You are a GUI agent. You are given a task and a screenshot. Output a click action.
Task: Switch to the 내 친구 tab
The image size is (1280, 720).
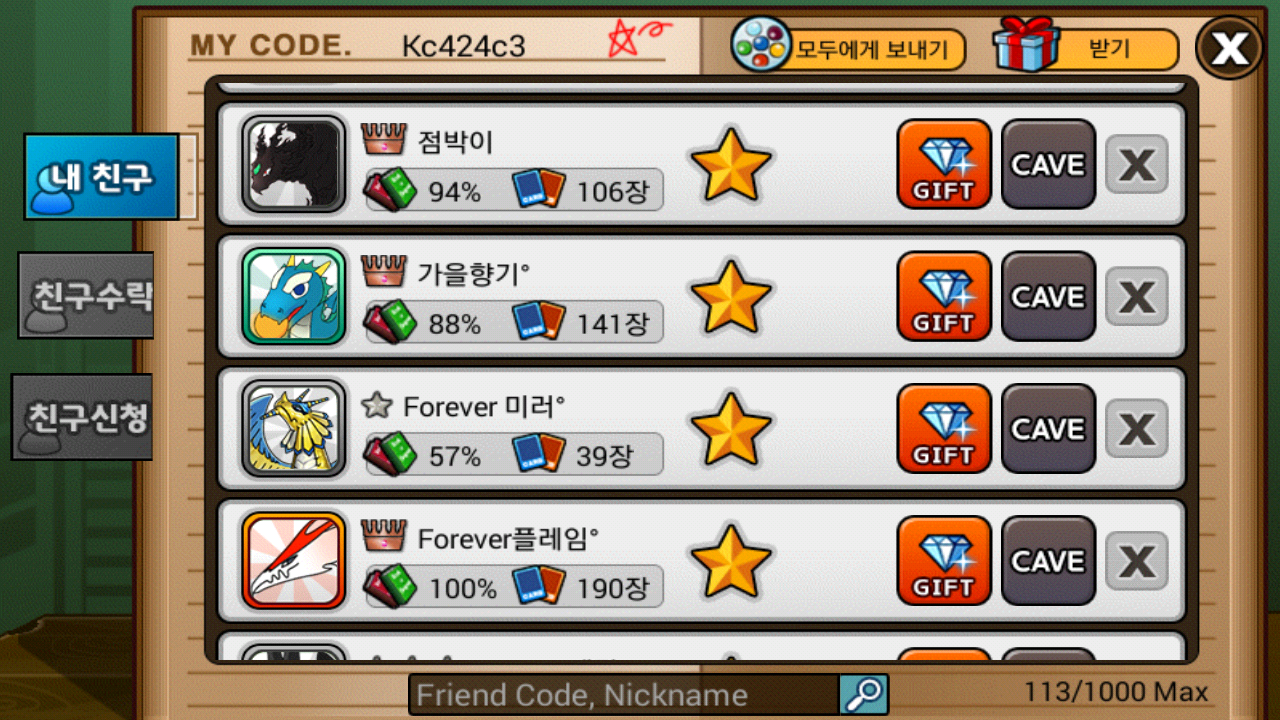101,177
